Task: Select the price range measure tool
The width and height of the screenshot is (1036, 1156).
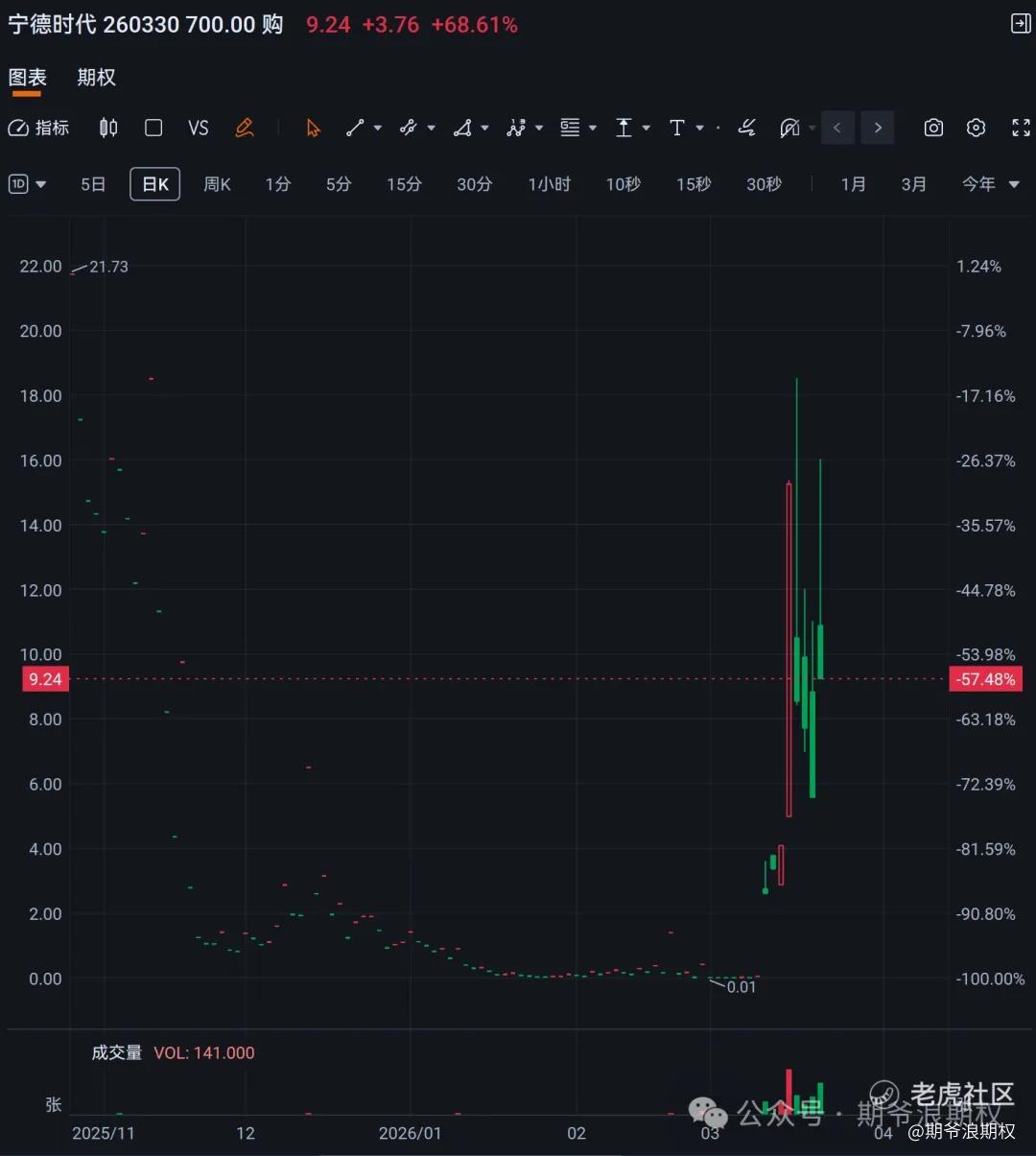Action: point(624,128)
